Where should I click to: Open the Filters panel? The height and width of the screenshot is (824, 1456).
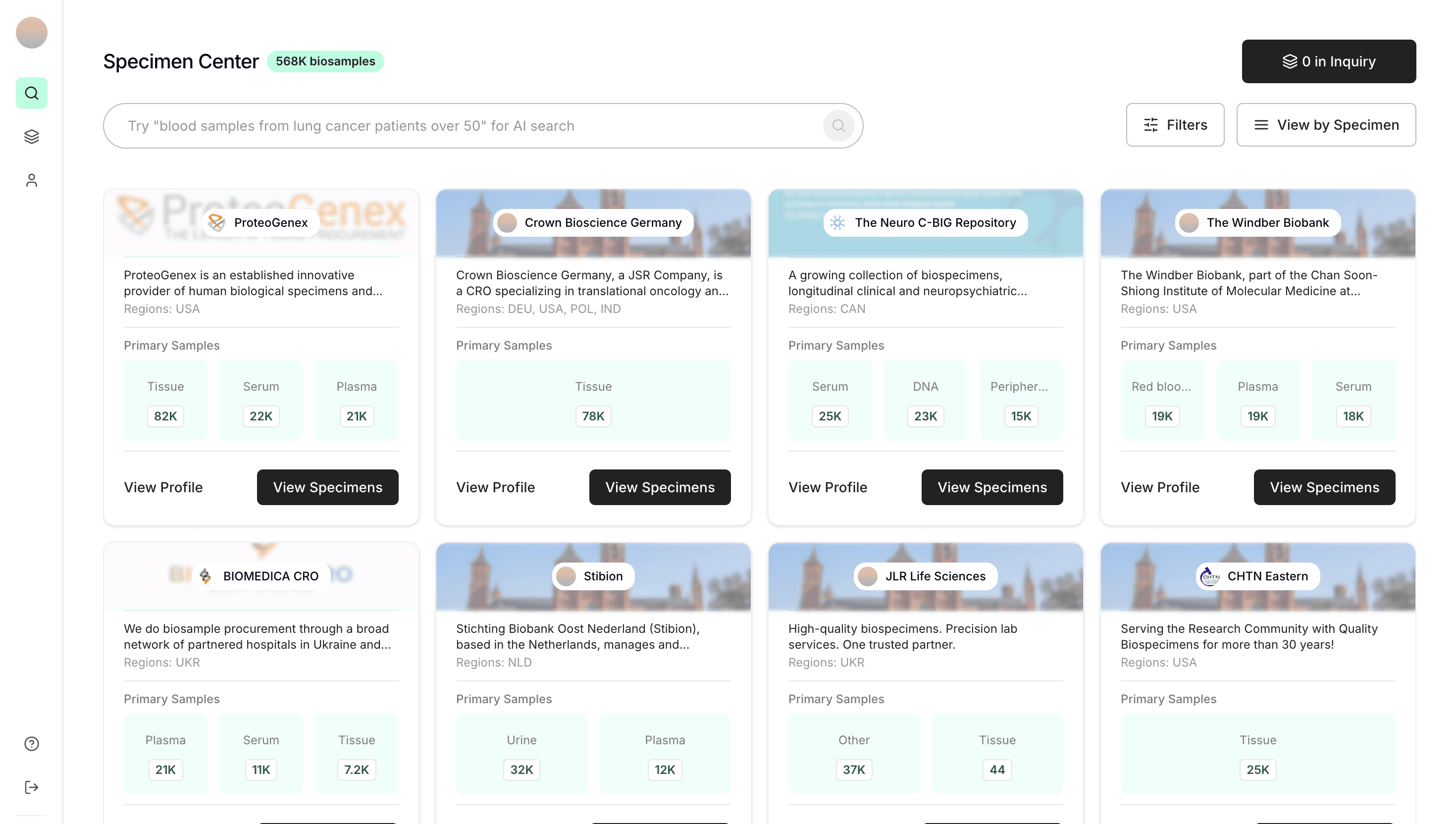1175,124
